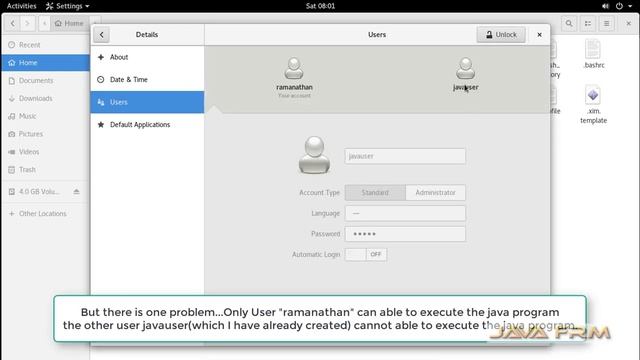Open the Activities overview
640x360 pixels.
click(22, 6)
